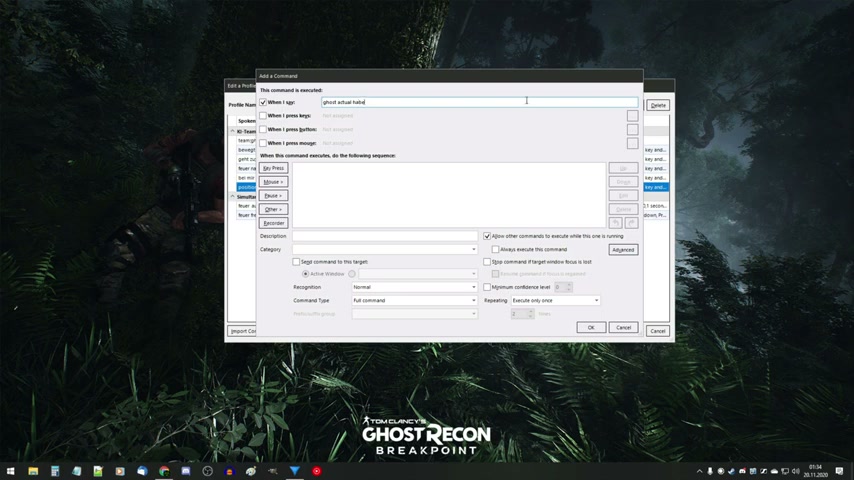Click the Advanced button
The image size is (854, 480).
pyautogui.click(x=623, y=250)
